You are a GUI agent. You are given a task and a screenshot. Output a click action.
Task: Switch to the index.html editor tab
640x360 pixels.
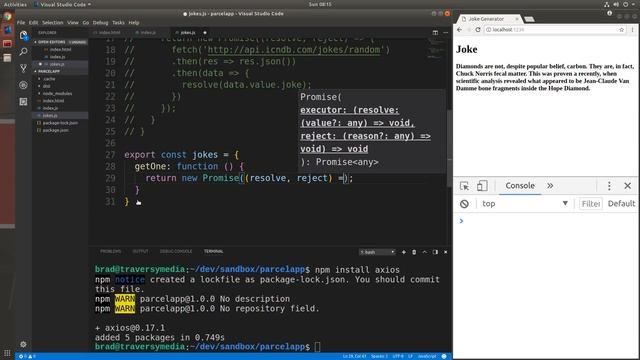click(109, 33)
